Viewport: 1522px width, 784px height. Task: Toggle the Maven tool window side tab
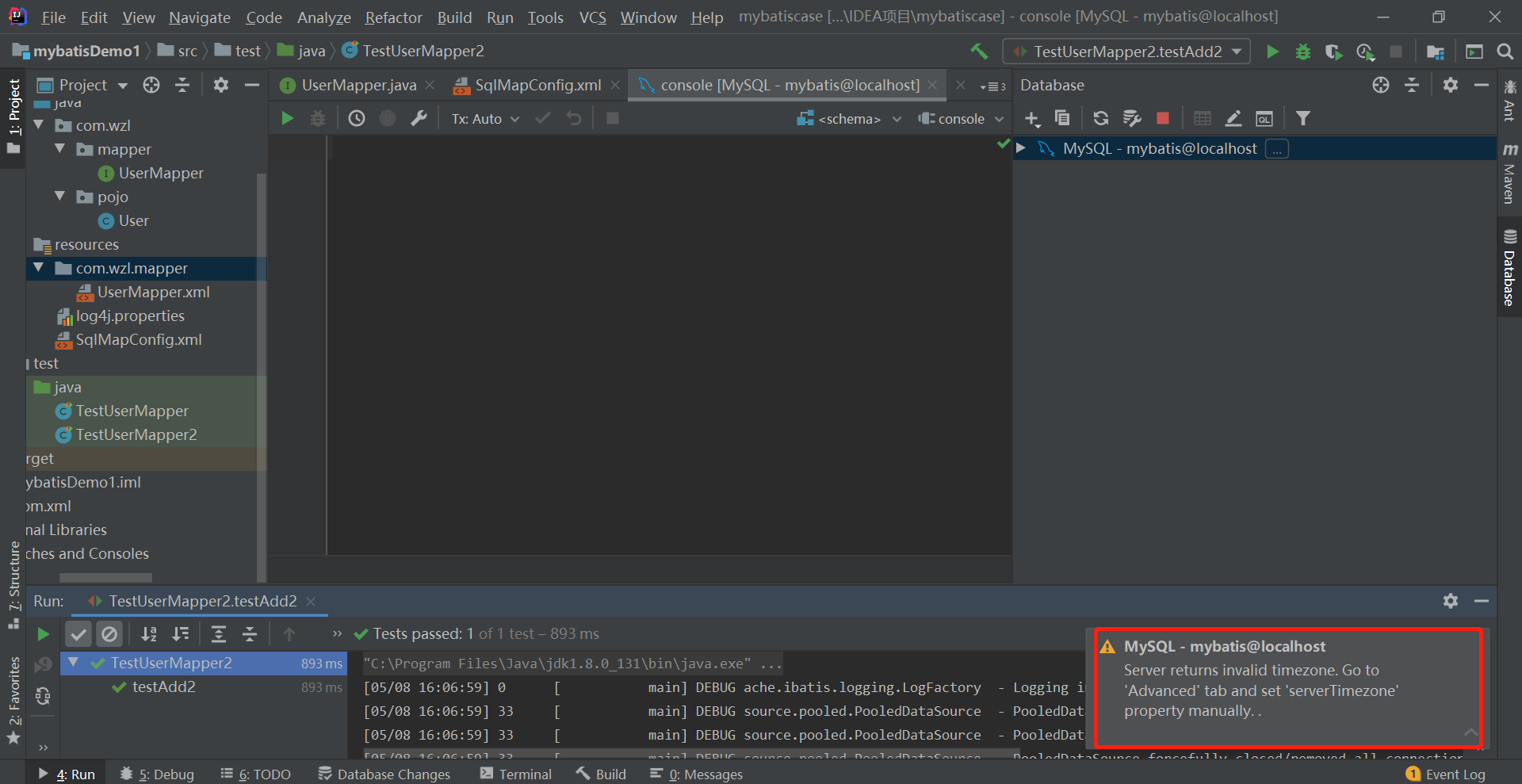click(x=1509, y=174)
